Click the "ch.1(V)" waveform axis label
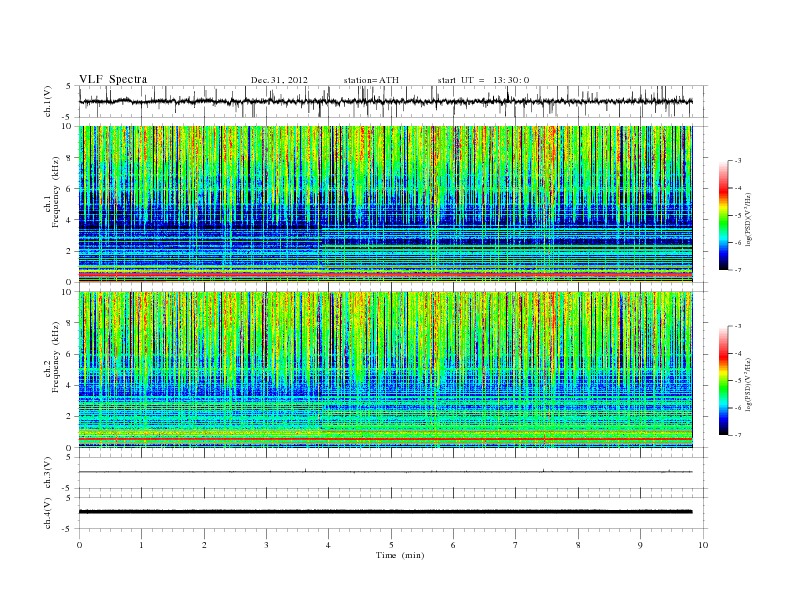The image size is (792, 612). [48, 101]
